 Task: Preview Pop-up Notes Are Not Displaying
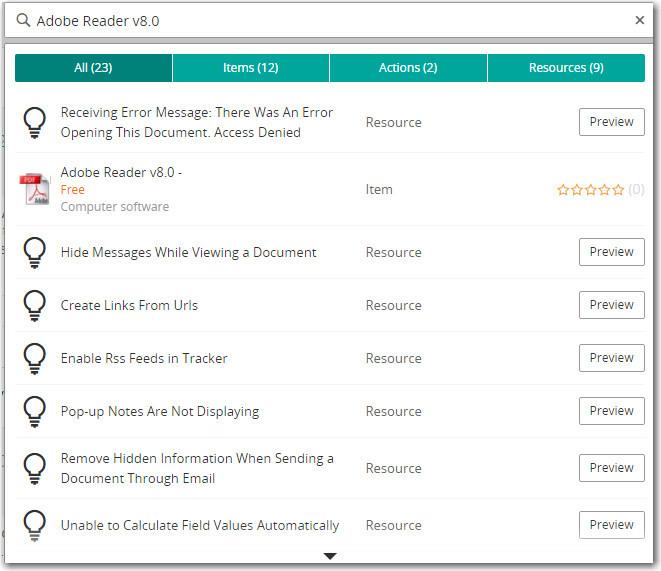click(x=612, y=411)
